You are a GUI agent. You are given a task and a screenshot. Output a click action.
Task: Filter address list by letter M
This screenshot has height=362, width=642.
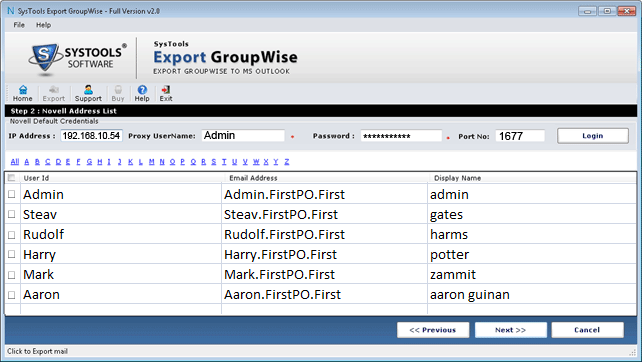pyautogui.click(x=151, y=162)
